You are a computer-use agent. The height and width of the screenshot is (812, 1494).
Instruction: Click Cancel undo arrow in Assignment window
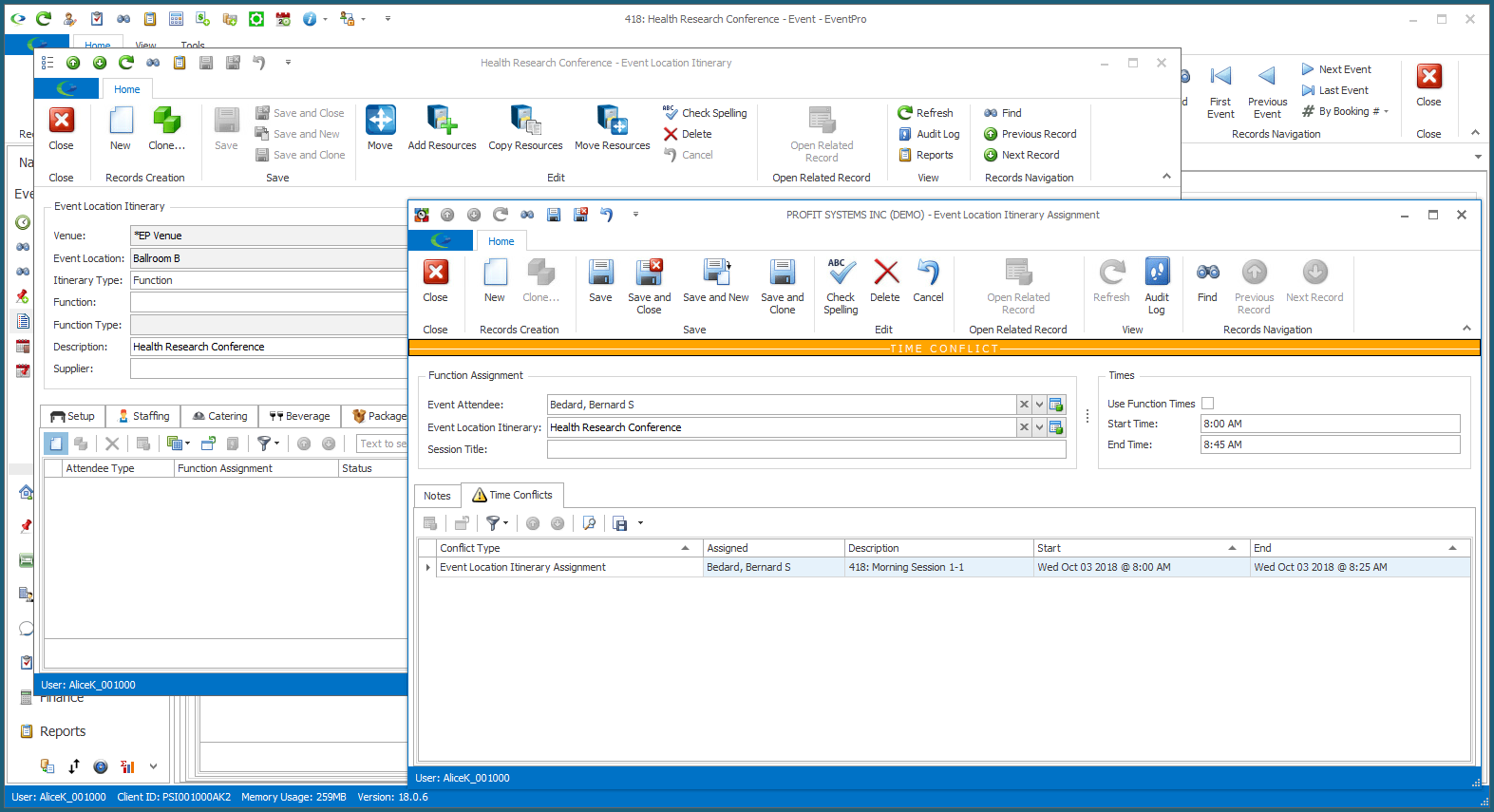(928, 281)
